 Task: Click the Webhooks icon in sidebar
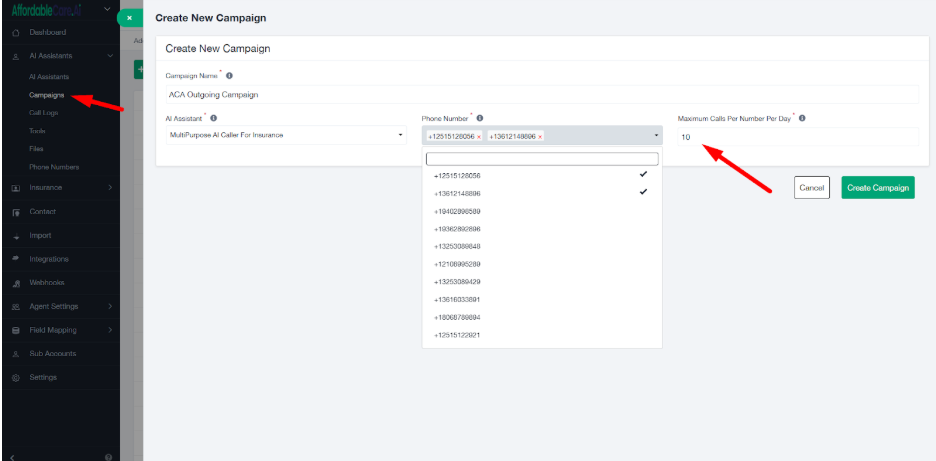[x=15, y=283]
